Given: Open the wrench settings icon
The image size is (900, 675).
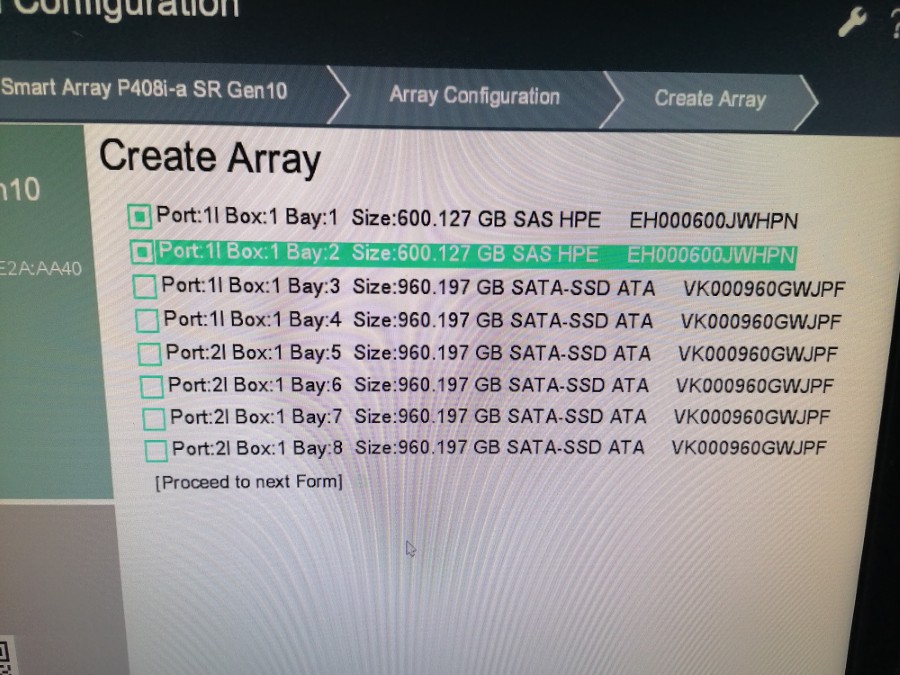Looking at the screenshot, I should pos(852,22).
